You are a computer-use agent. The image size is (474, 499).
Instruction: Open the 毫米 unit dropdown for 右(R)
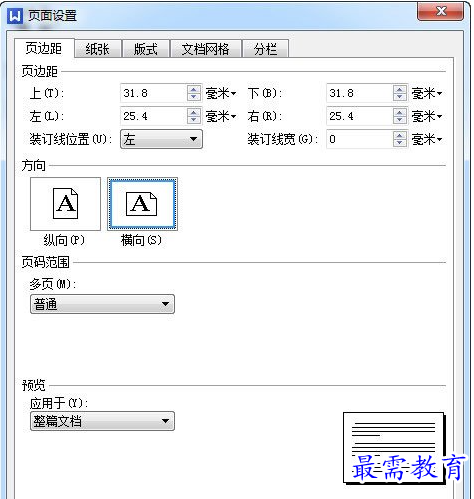pyautogui.click(x=427, y=116)
